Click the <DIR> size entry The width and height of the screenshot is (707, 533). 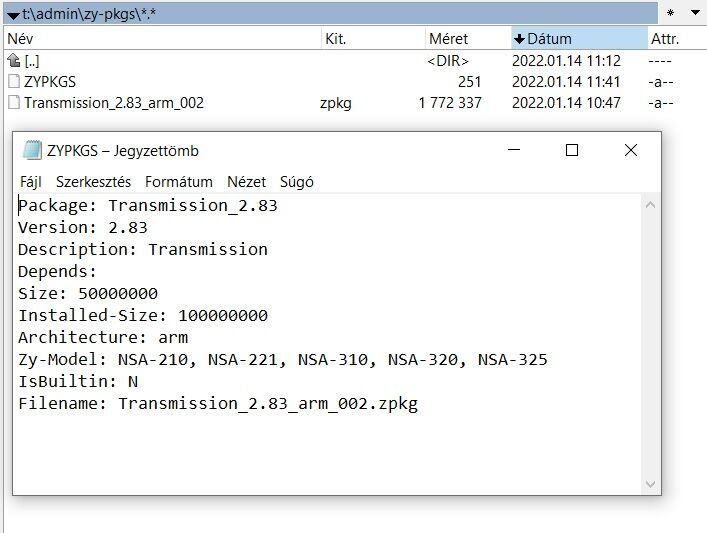448,60
